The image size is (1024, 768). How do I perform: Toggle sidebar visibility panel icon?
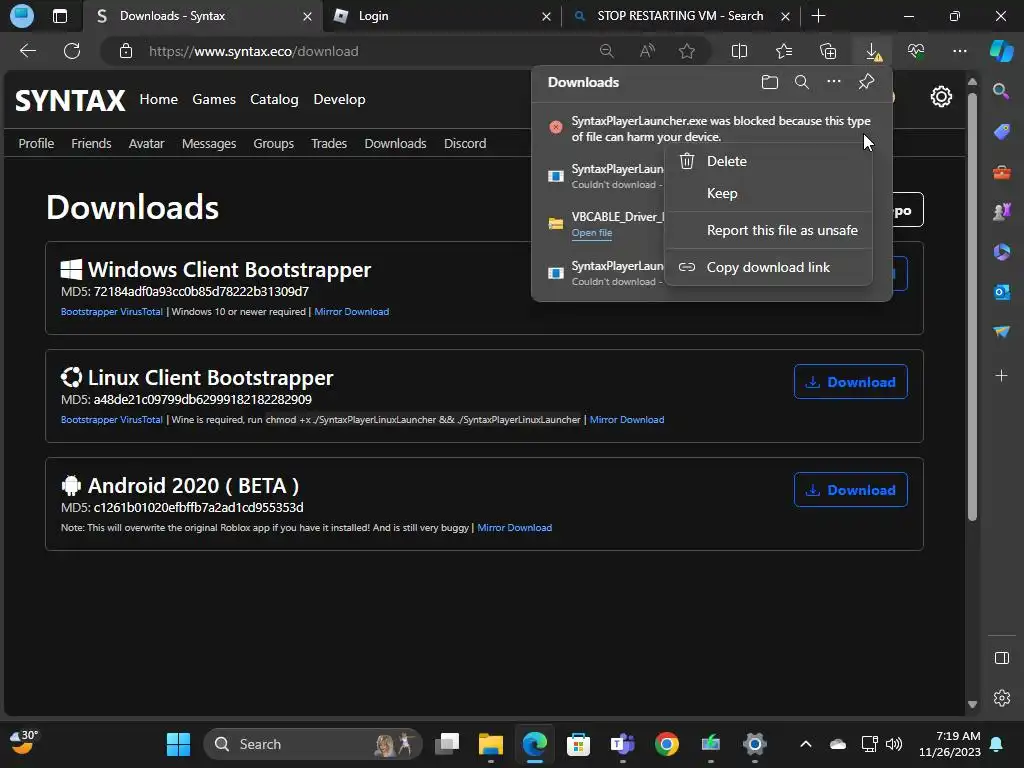click(1001, 658)
